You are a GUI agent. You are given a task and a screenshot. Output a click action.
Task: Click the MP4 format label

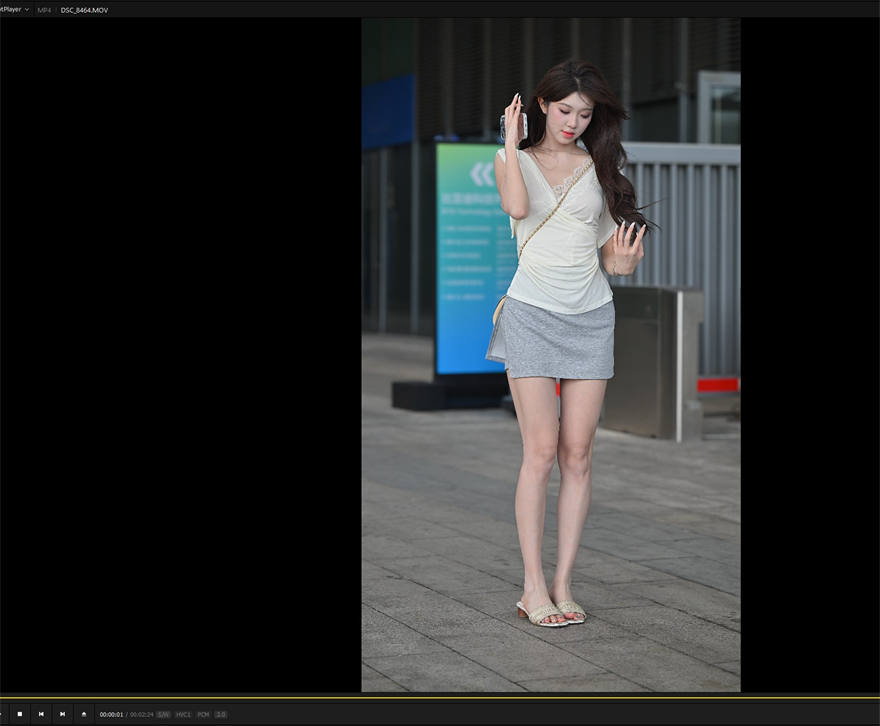44,10
